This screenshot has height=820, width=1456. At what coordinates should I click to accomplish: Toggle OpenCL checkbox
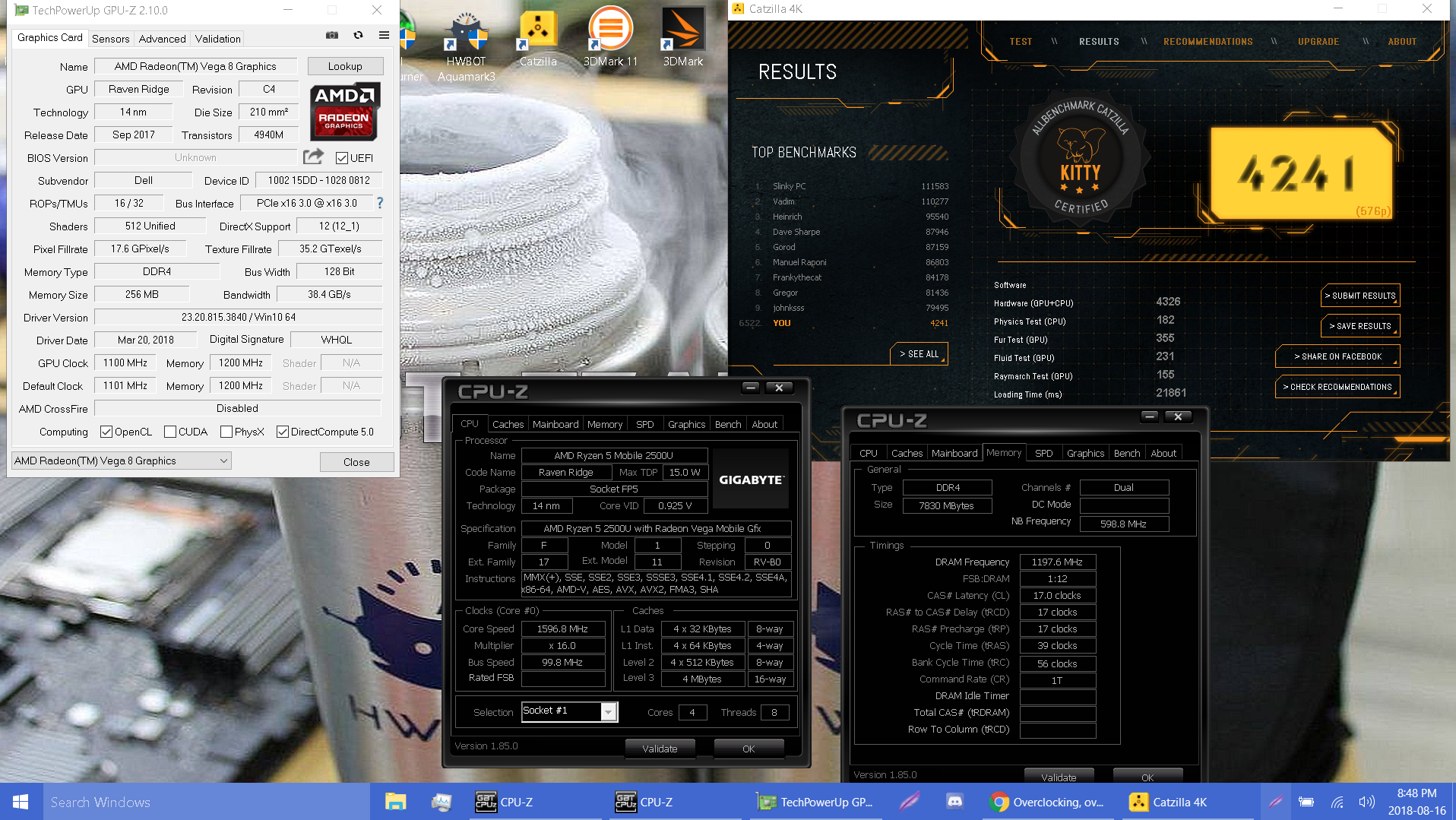point(106,432)
